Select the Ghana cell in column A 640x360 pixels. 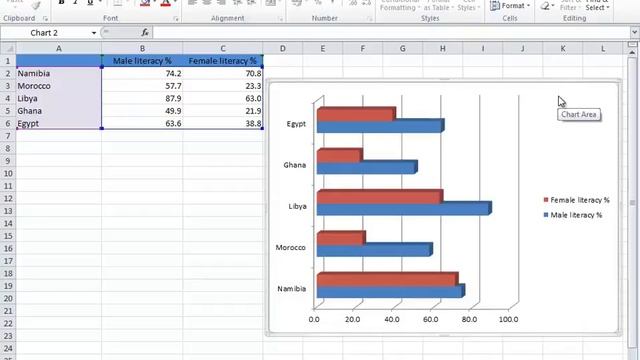tap(59, 111)
